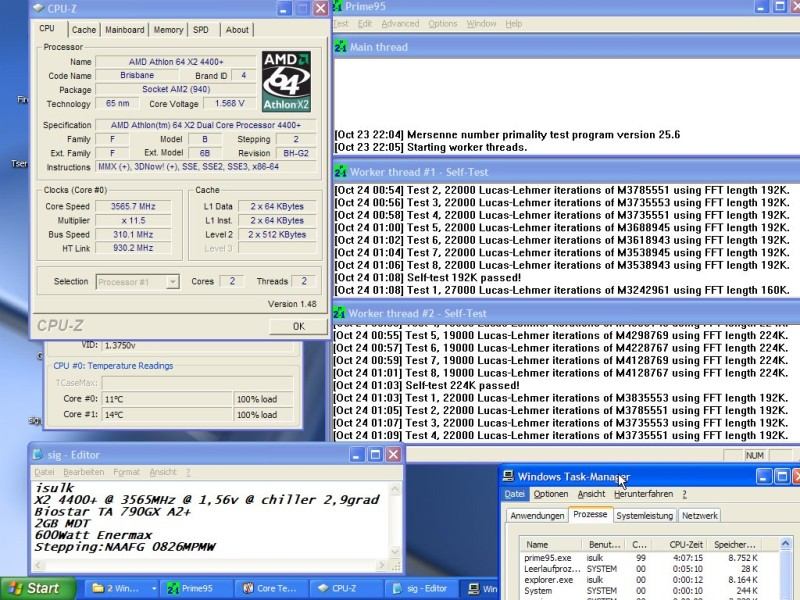Click the Worker thread #1 window icon
Screen dimensions: 800x600
[340, 172]
